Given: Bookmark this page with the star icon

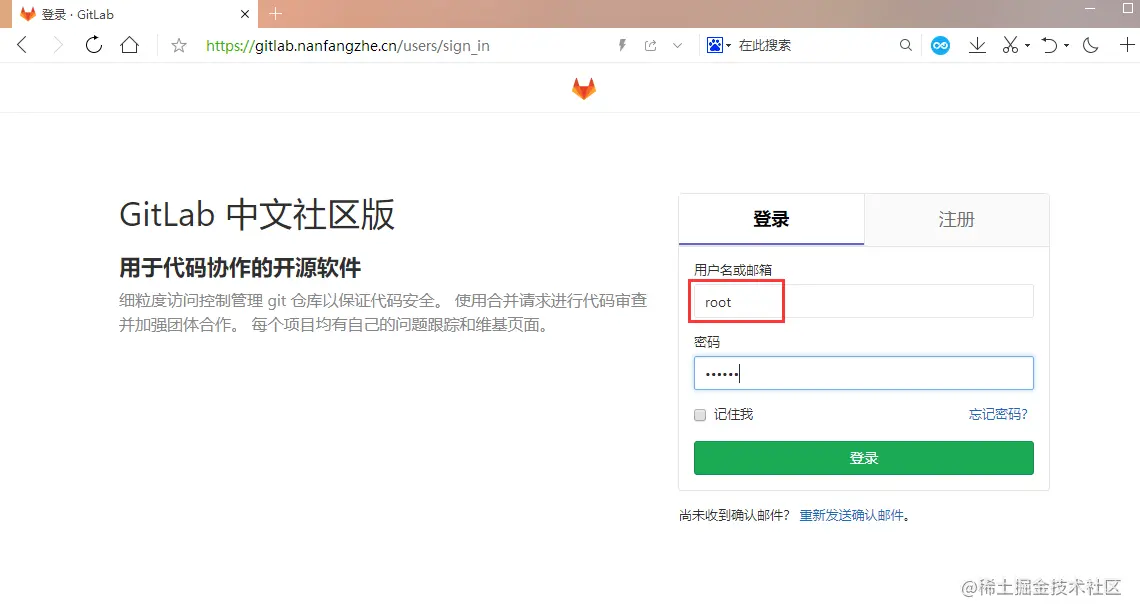Looking at the screenshot, I should point(179,46).
